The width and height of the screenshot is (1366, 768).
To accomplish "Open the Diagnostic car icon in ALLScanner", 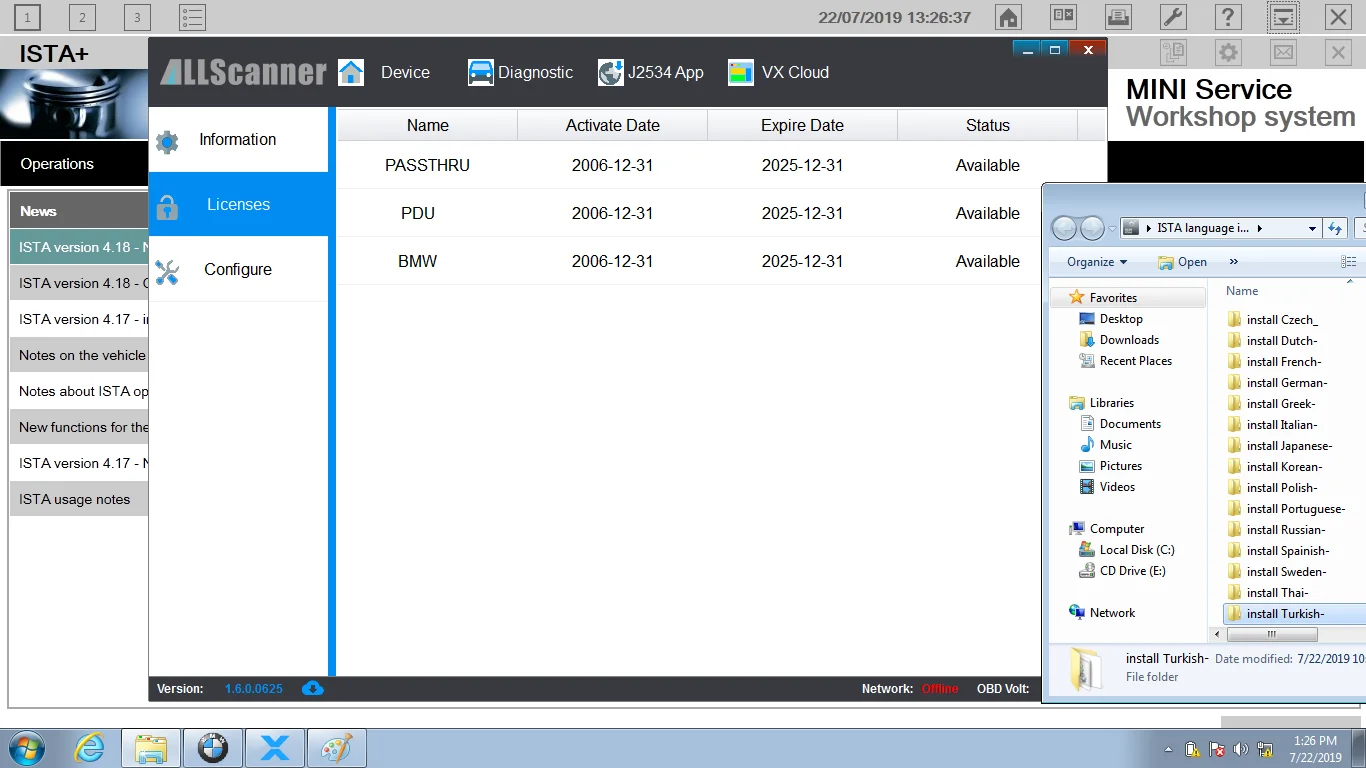I will point(481,72).
